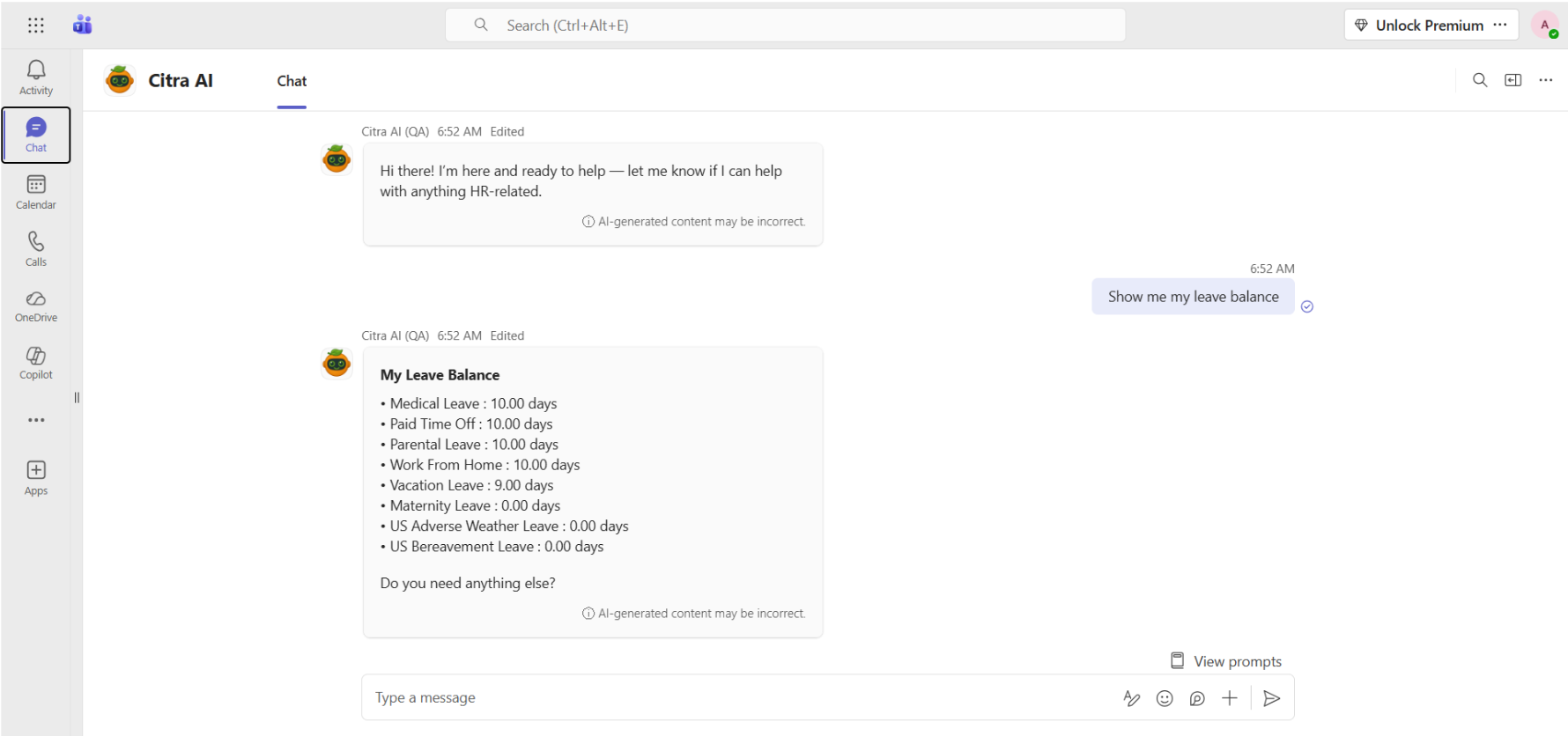The width and height of the screenshot is (1568, 736).
Task: Show more apps via sidebar ellipsis
Action: (36, 420)
